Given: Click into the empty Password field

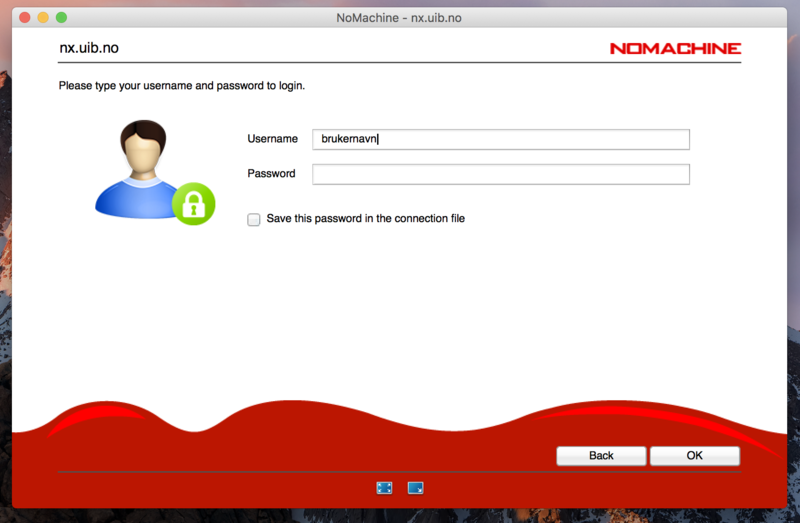Looking at the screenshot, I should coord(500,174).
